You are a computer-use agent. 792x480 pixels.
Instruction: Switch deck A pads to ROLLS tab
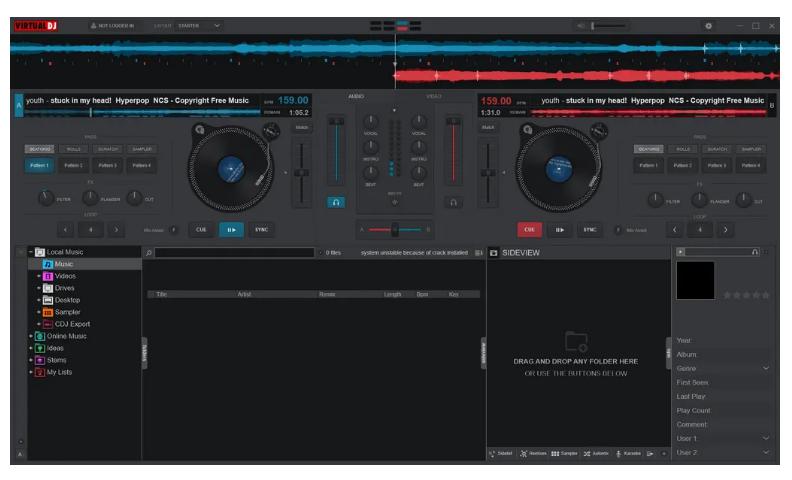(x=74, y=149)
